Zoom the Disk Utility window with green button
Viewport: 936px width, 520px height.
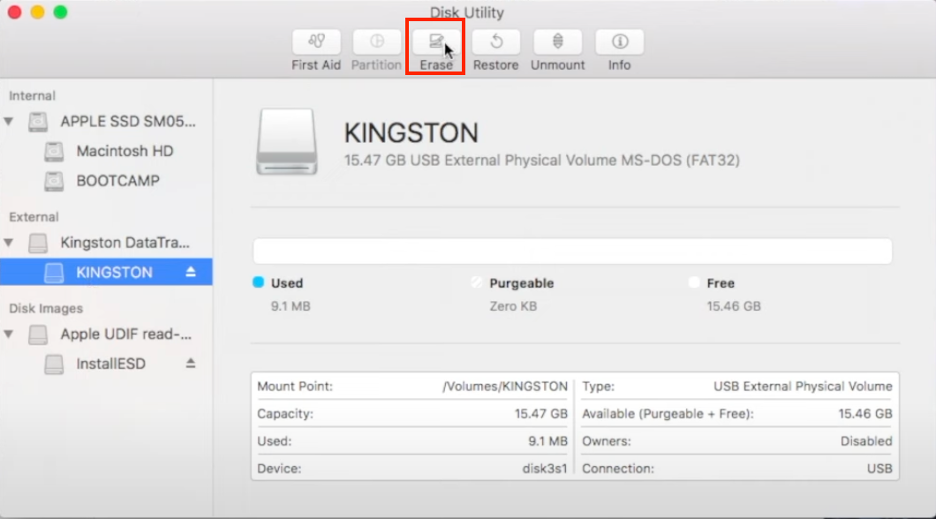coord(60,12)
